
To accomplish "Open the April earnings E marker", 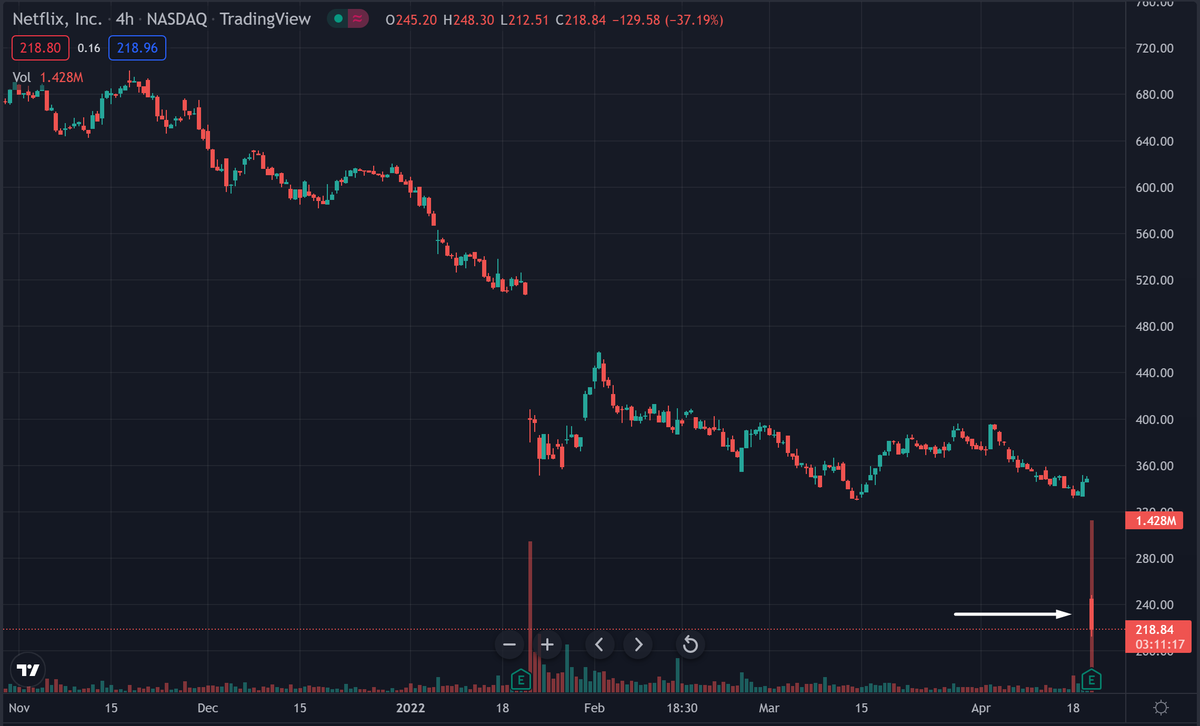I will point(1092,680).
